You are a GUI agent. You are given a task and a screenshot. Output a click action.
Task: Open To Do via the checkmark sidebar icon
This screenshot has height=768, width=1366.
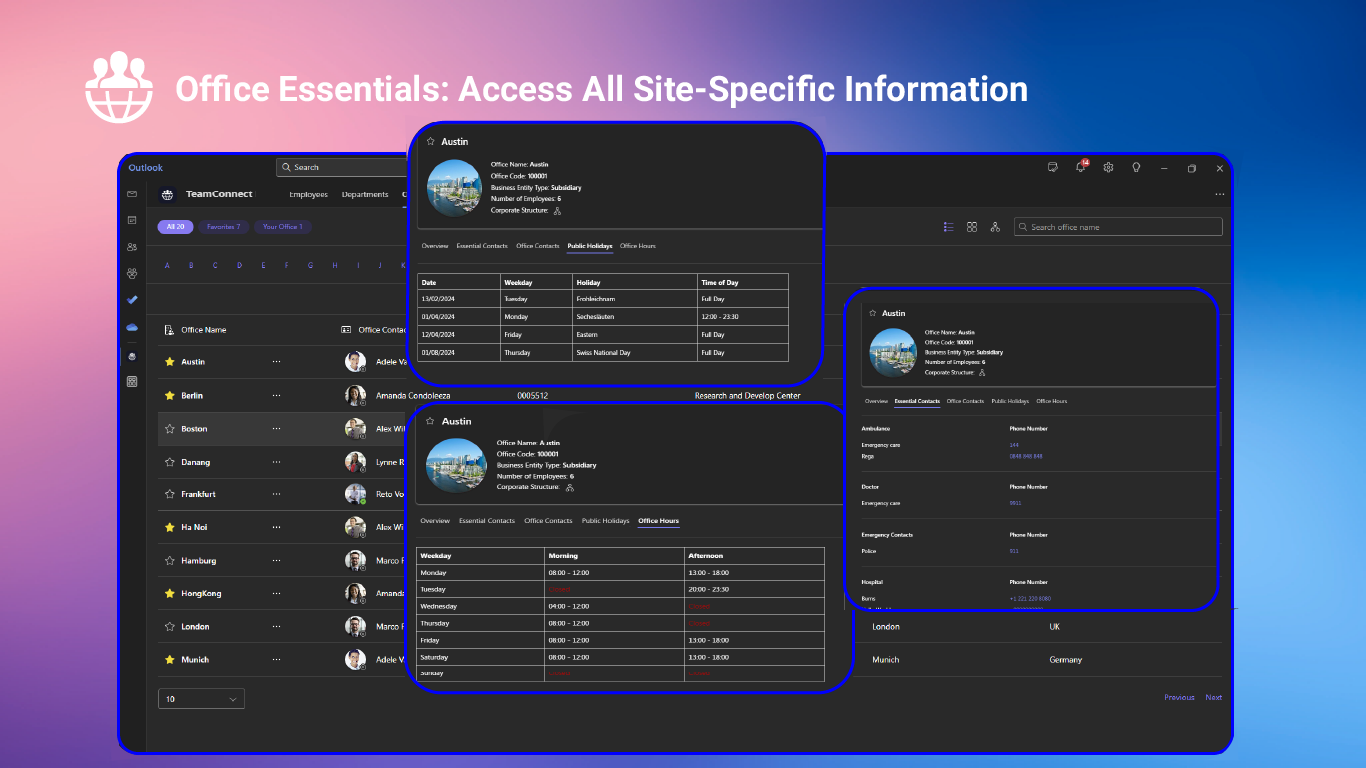coord(131,298)
